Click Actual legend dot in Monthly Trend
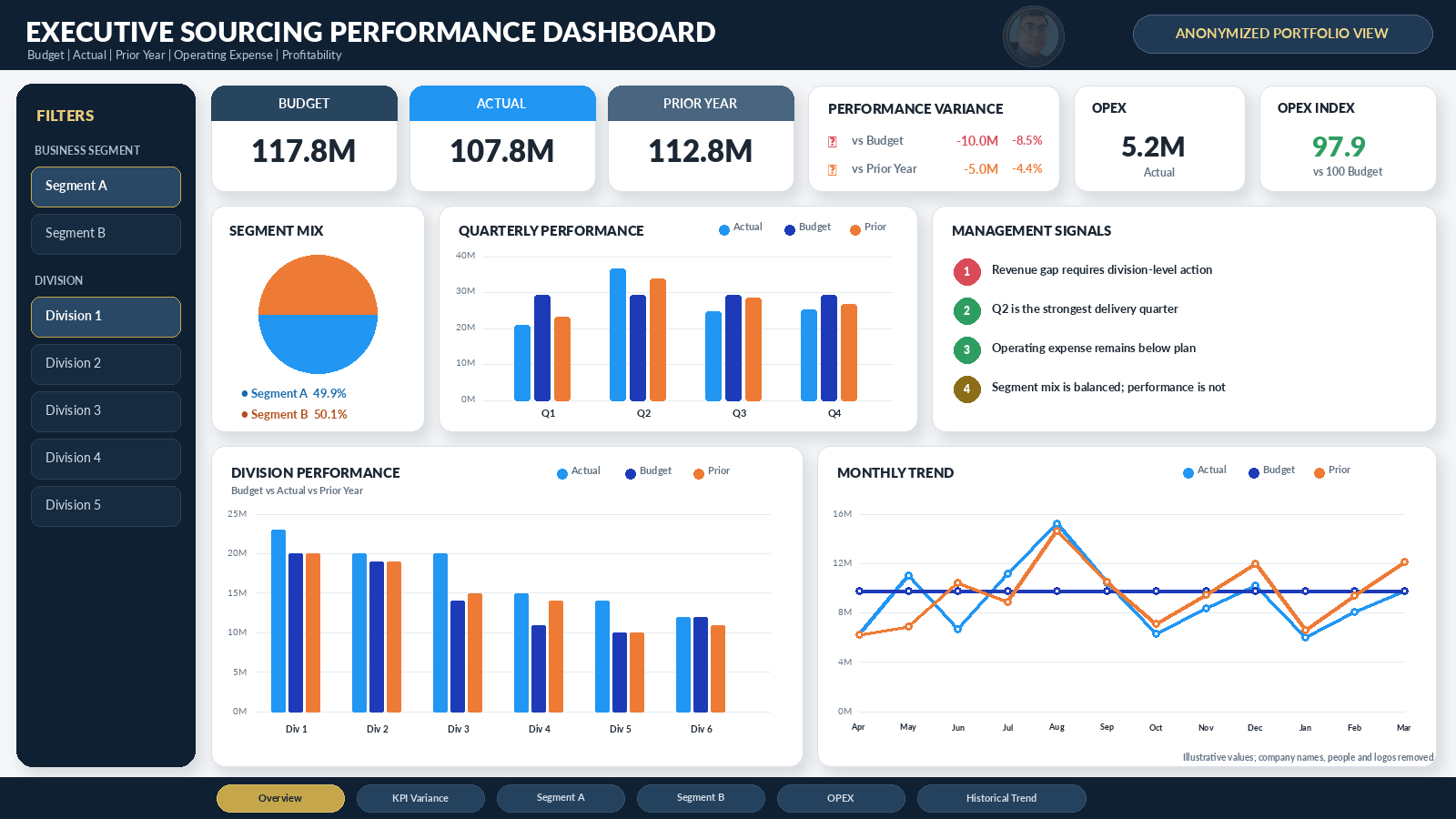Image resolution: width=1456 pixels, height=819 pixels. click(1188, 473)
